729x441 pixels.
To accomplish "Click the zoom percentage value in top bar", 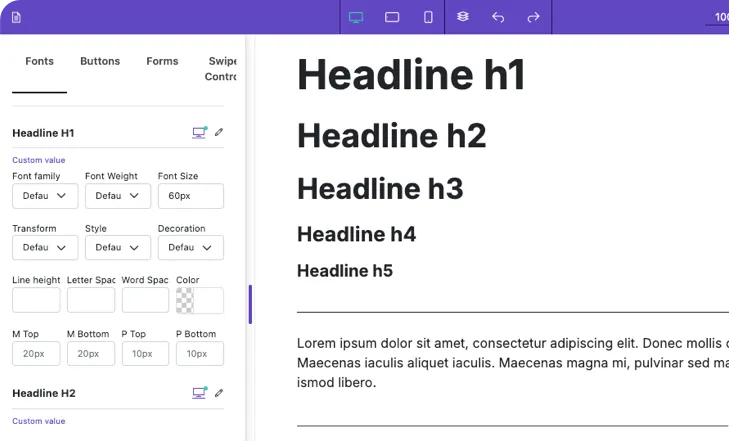I will (x=722, y=17).
